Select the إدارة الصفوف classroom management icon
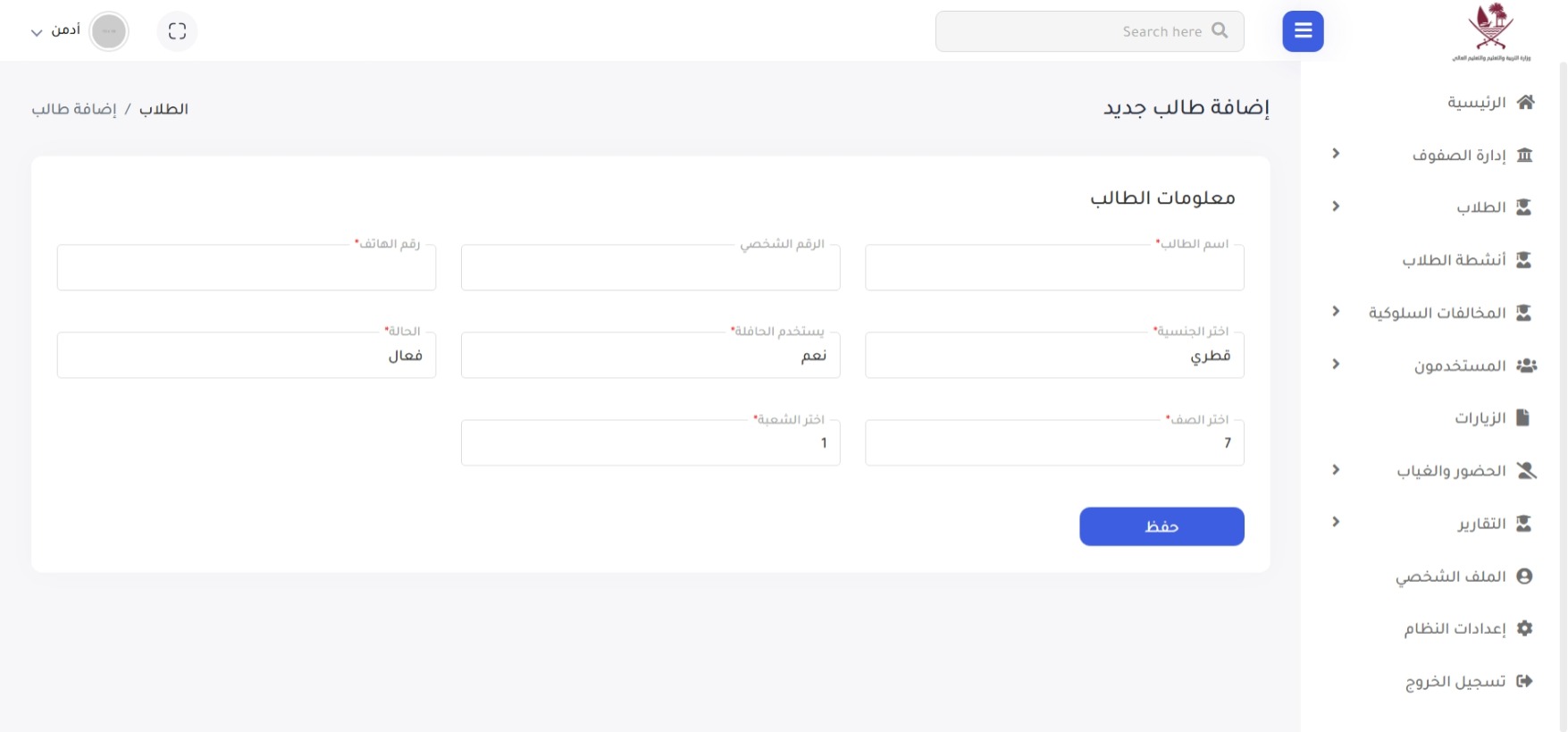The height and width of the screenshot is (732, 1568). (1523, 154)
